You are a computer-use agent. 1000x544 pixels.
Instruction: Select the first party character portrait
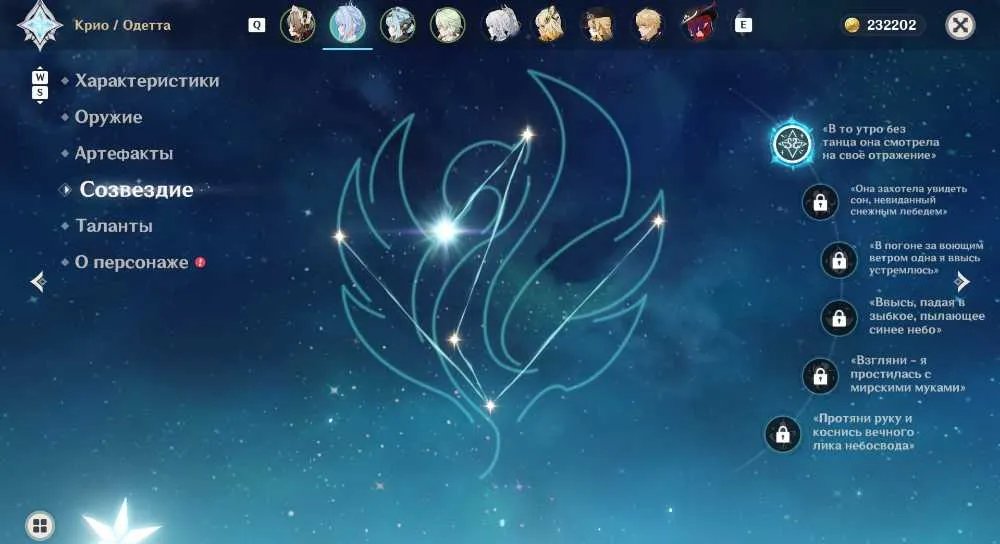(297, 25)
